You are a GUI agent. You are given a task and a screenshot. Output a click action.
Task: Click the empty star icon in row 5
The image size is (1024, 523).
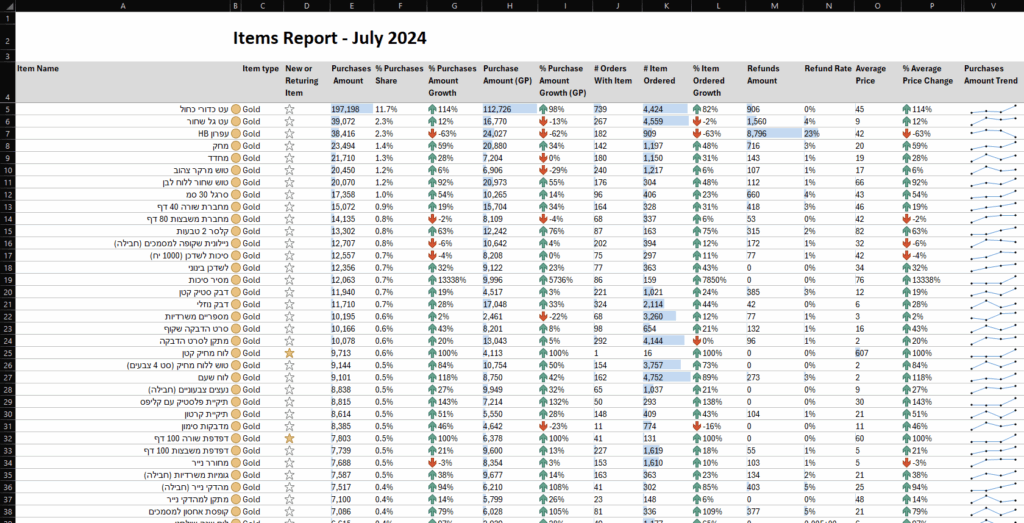[x=290, y=109]
